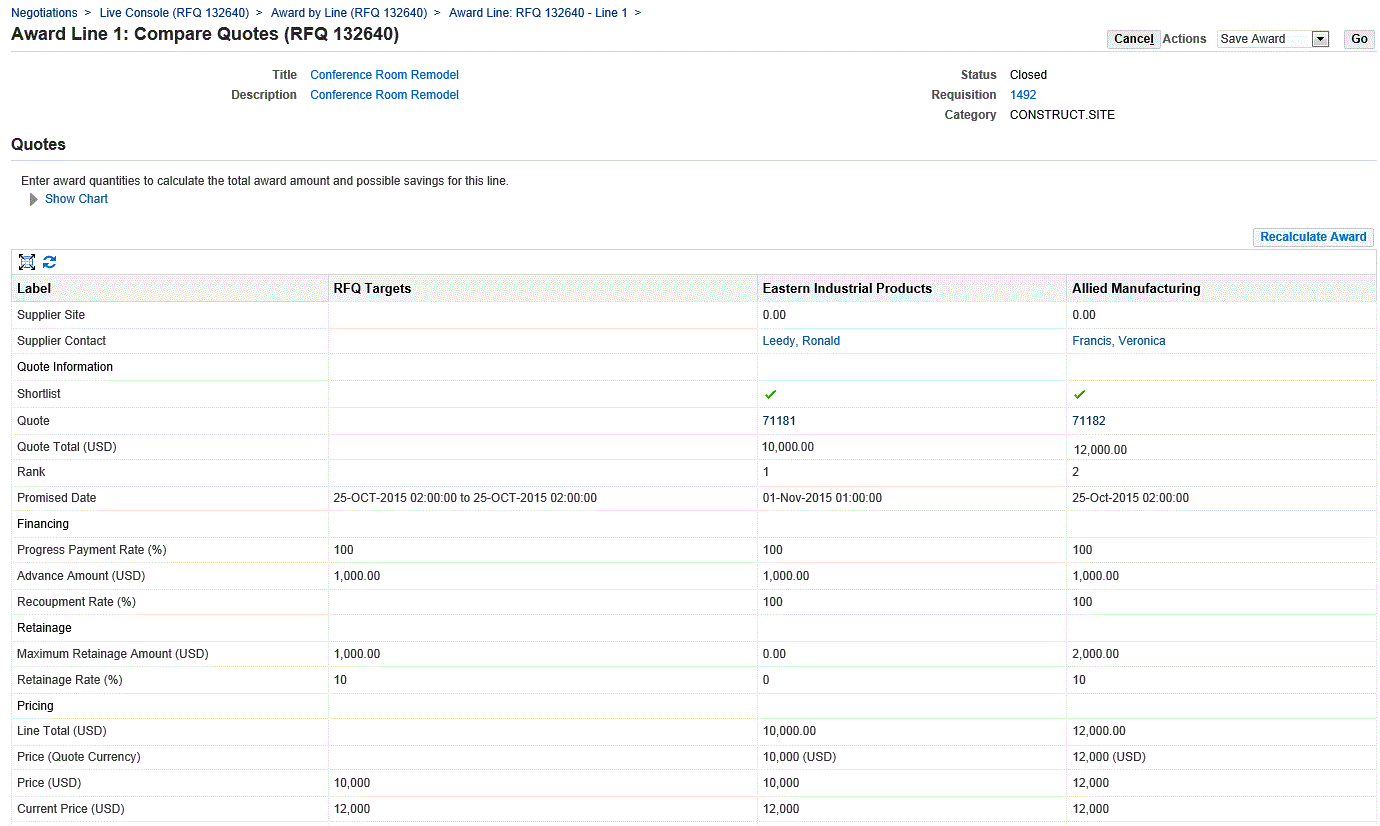Image resolution: width=1380 pixels, height=826 pixels.
Task: Open supplier contact Francis, Veronica
Action: (1119, 341)
